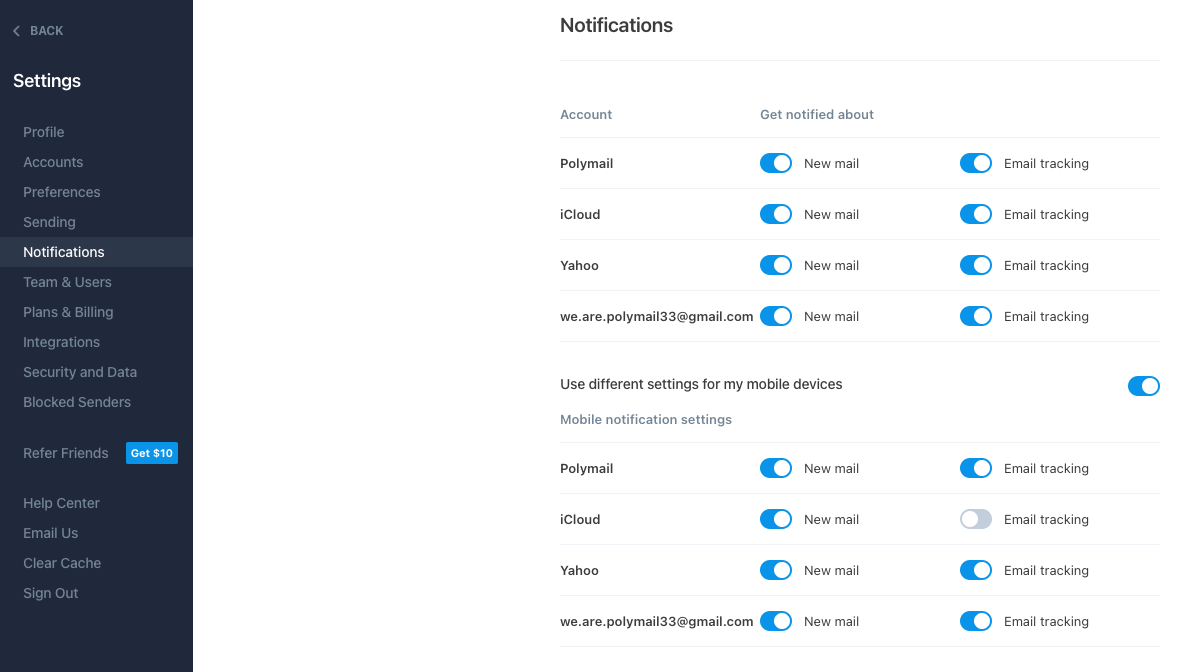Open the Profile settings section
Image resolution: width=1191 pixels, height=672 pixels.
[x=44, y=132]
